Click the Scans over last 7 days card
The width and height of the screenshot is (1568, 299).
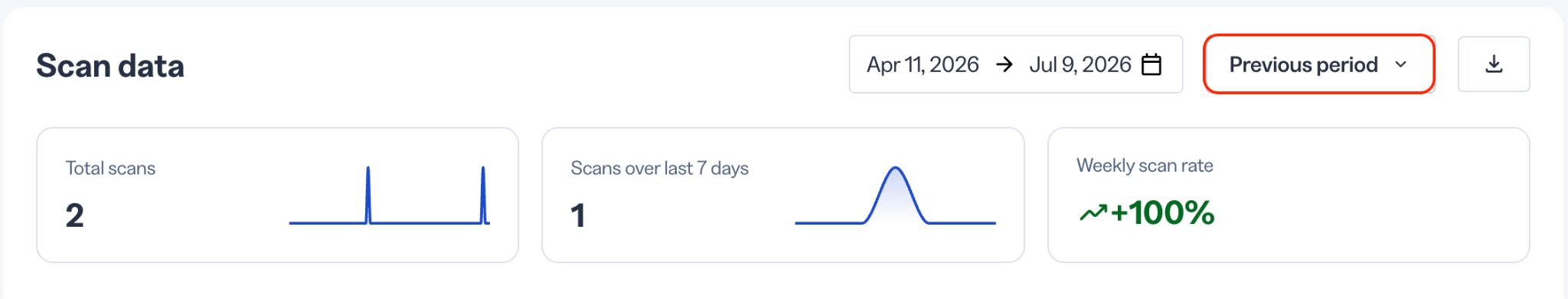(x=783, y=195)
